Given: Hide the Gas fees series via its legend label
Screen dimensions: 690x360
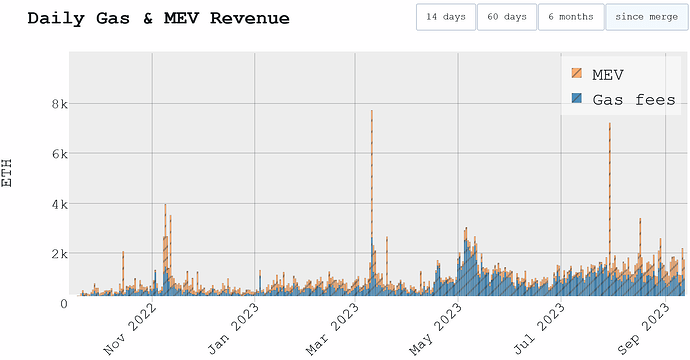Looking at the screenshot, I should [634, 100].
